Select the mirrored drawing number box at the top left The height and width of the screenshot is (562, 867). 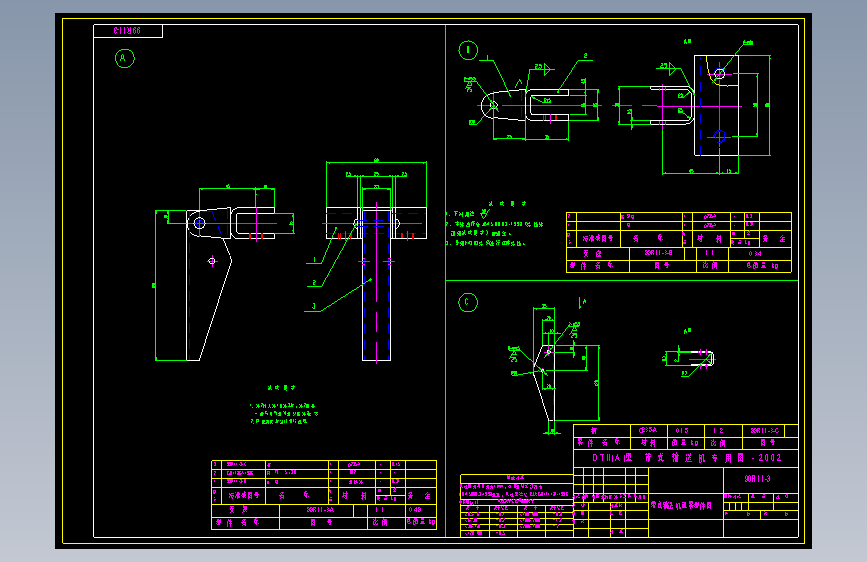pyautogui.click(x=128, y=31)
